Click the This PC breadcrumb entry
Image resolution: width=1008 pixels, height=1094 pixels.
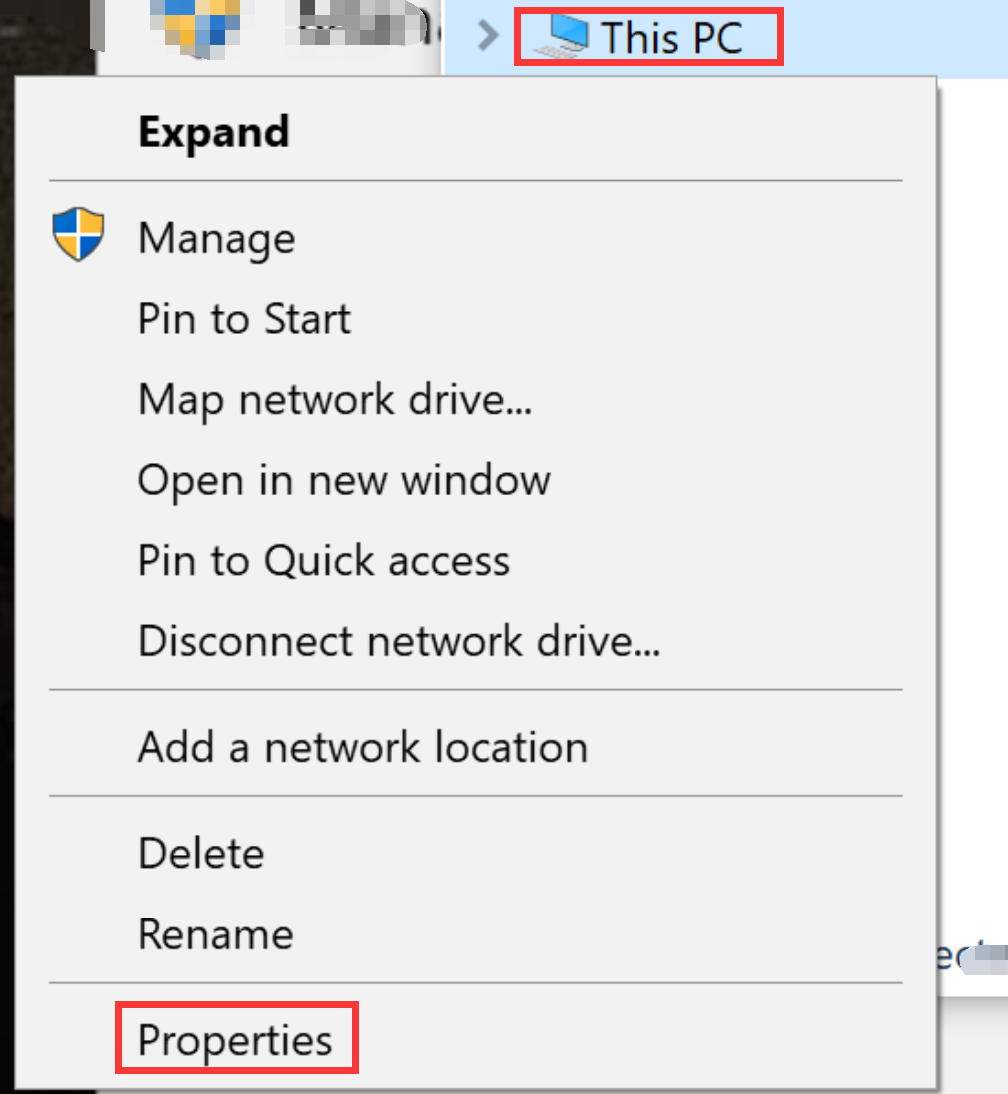click(648, 35)
